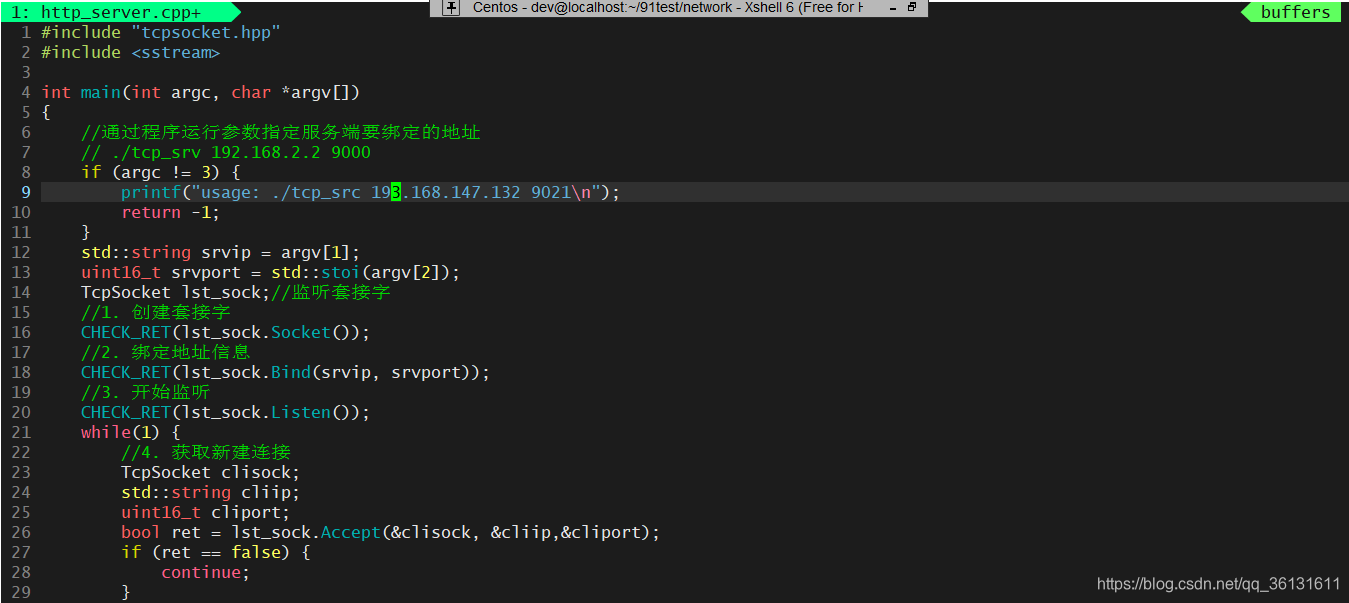Click 'uint16_t srvport = std::stoi(argv[2]);' line

pos(271,272)
